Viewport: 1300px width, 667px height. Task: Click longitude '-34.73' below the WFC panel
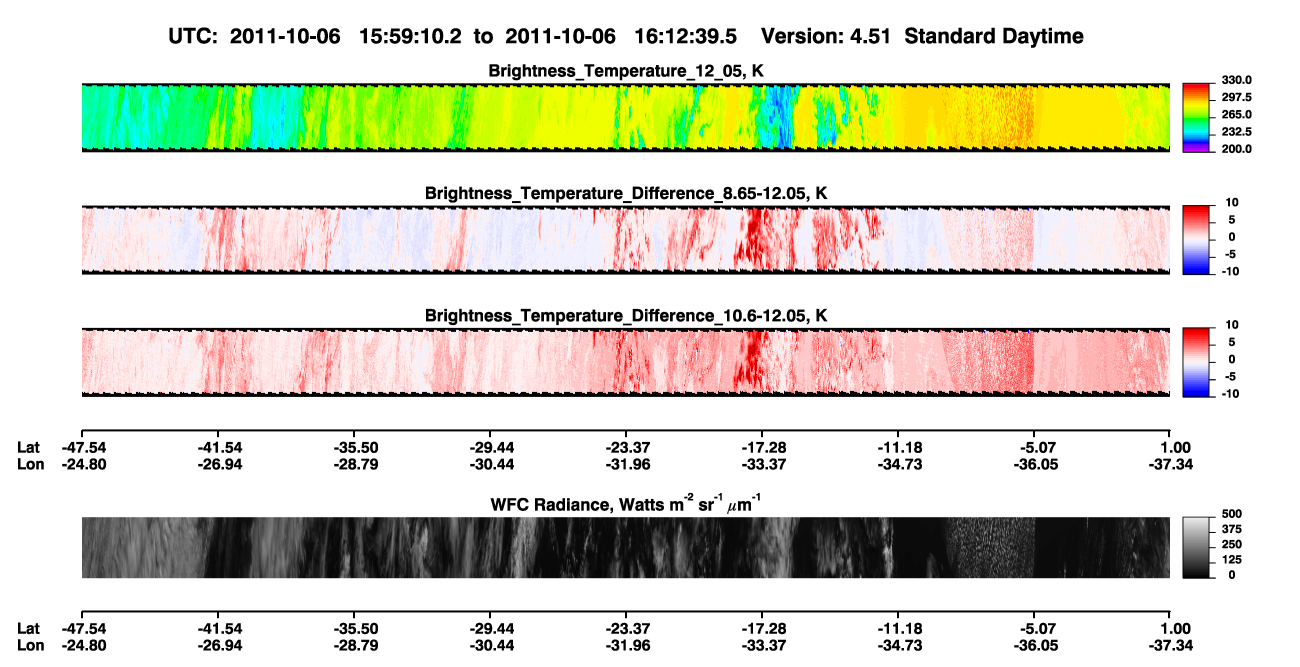click(x=899, y=645)
